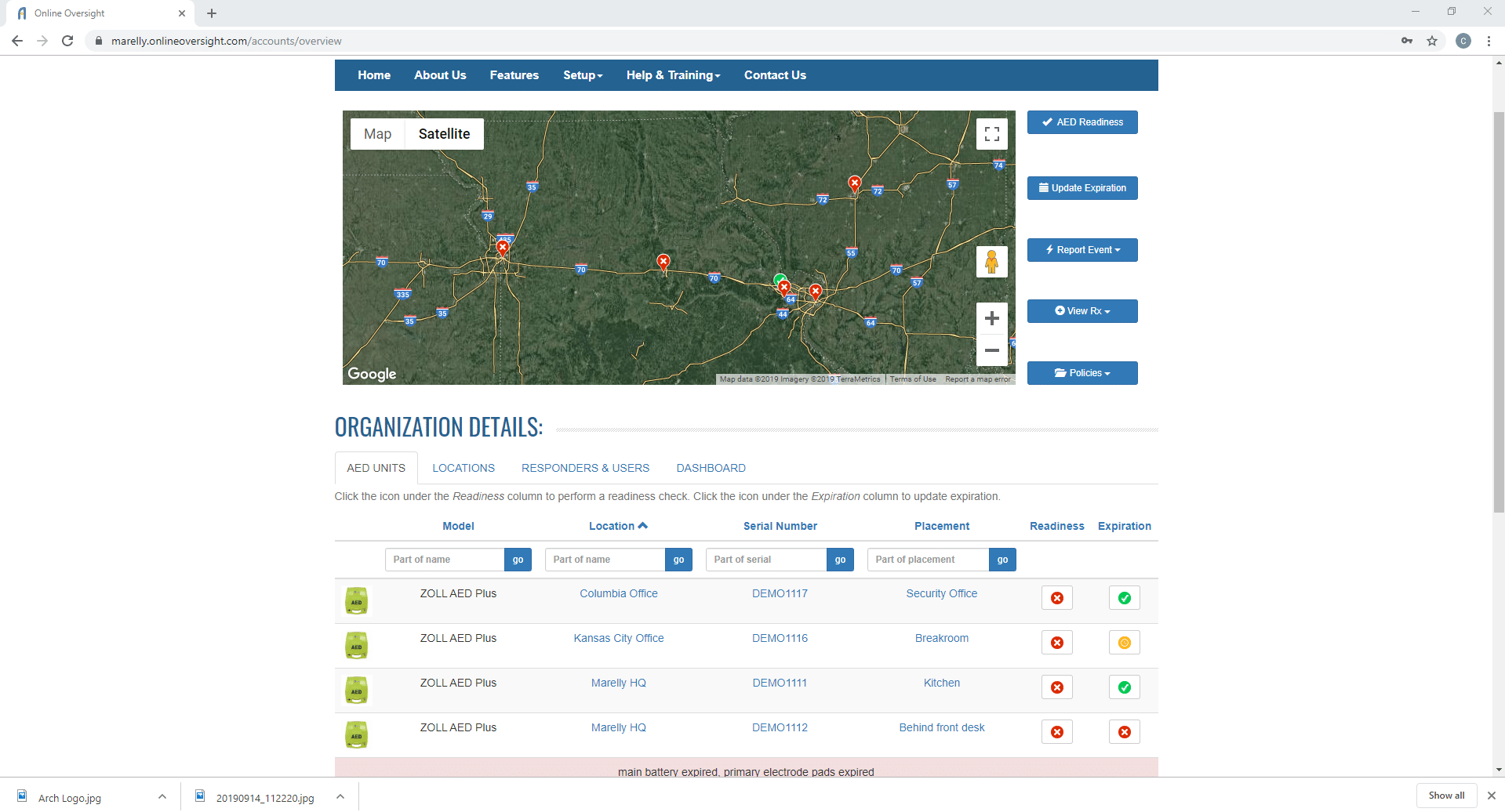Open the saved passwords key icon

click(1407, 41)
